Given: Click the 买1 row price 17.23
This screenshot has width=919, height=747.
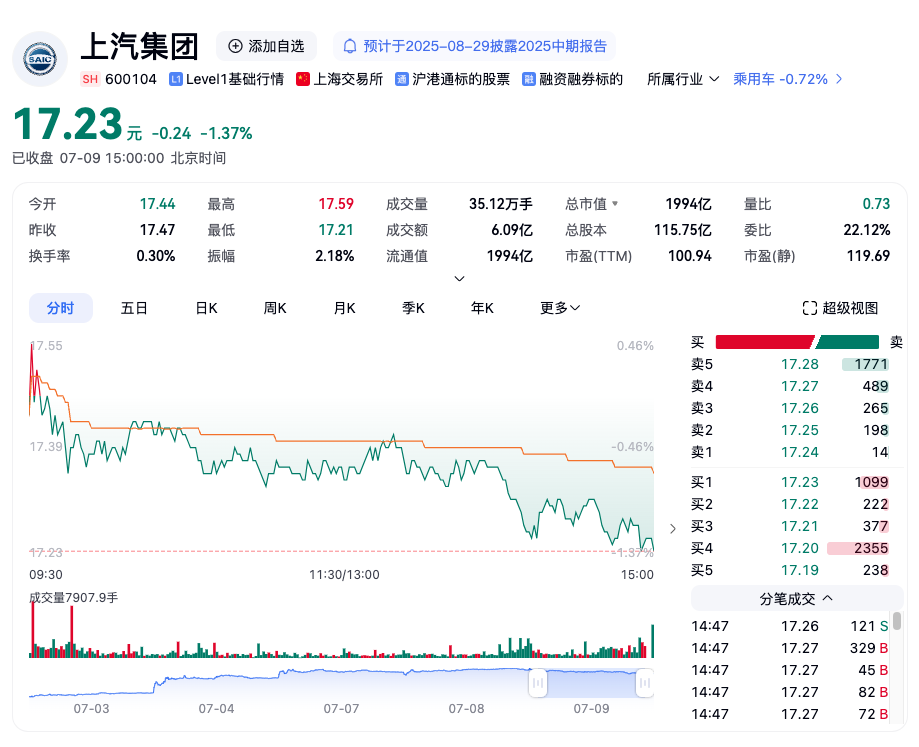Looking at the screenshot, I should (x=799, y=482).
